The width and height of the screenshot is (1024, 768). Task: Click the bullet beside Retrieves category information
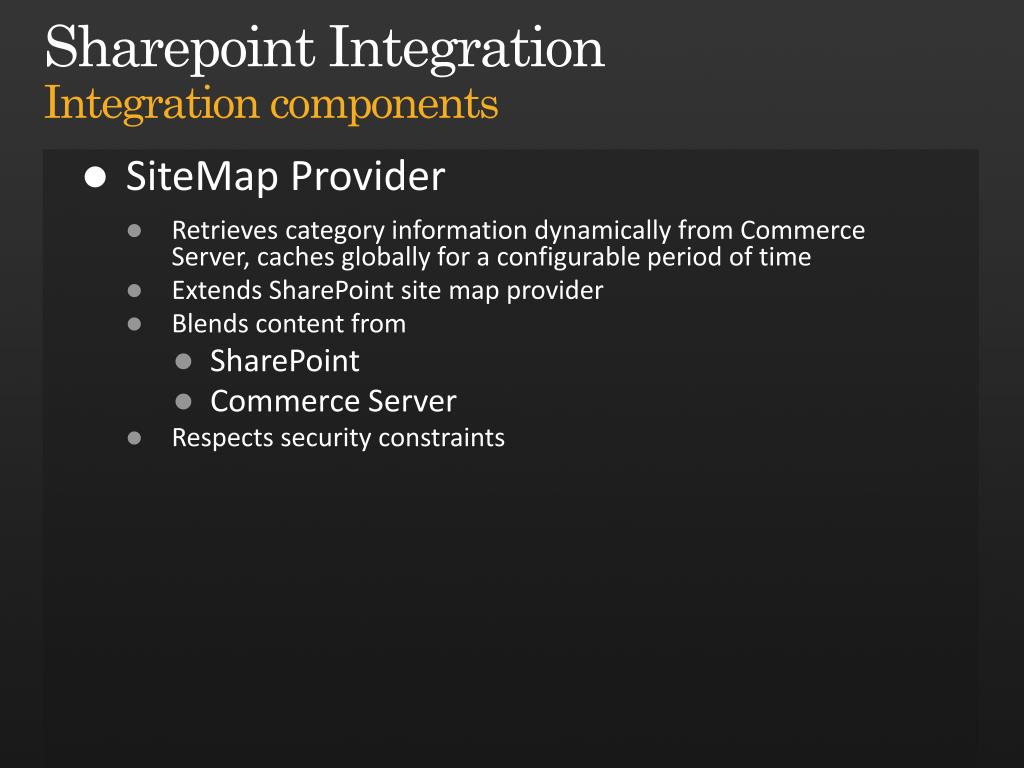point(135,231)
